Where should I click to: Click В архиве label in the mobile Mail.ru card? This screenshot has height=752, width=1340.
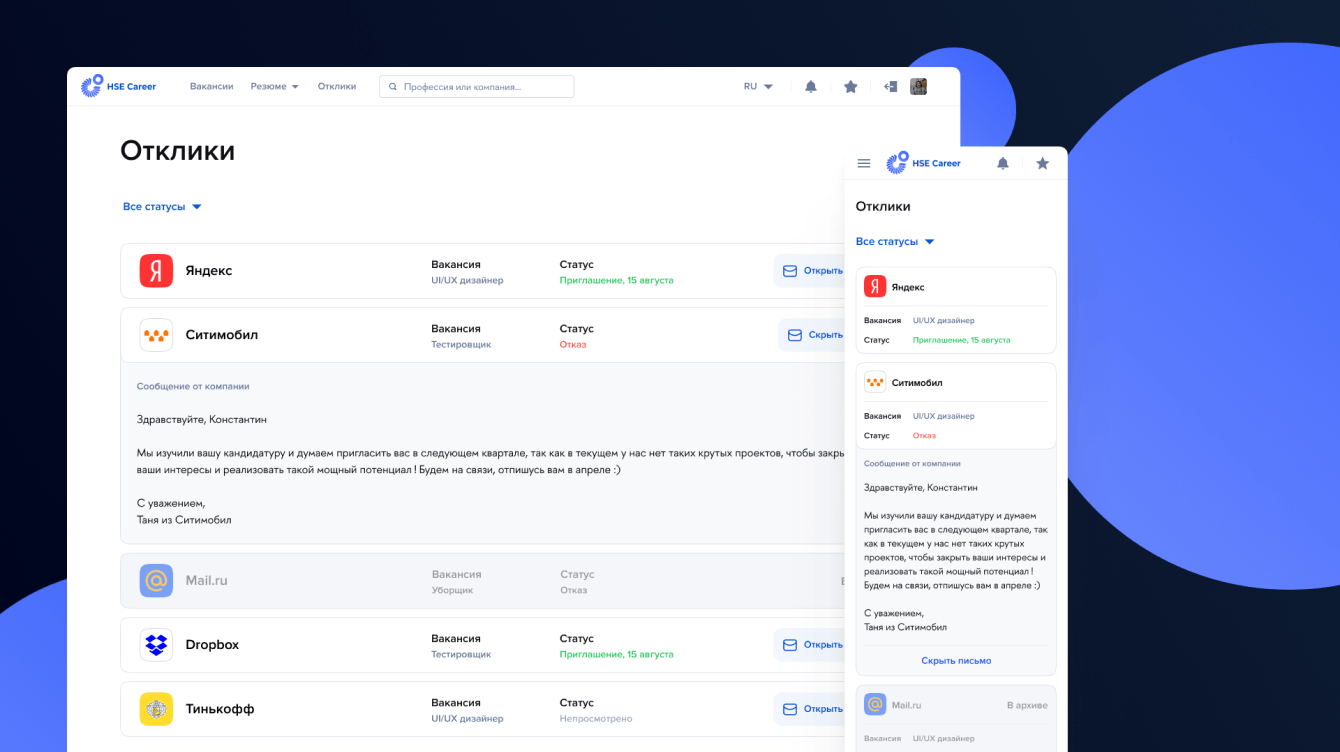pos(1027,705)
